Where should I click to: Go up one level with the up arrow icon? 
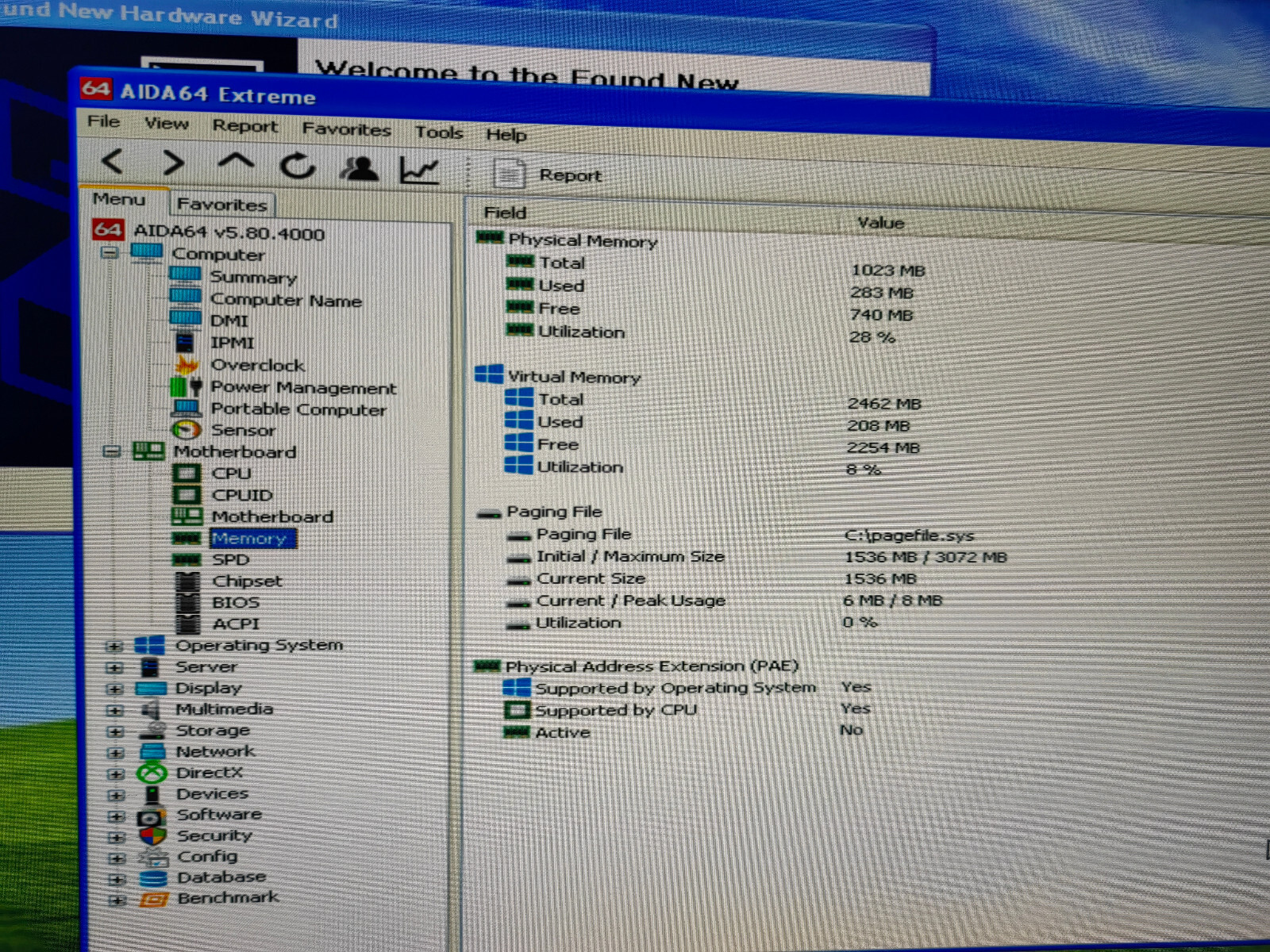coord(236,163)
